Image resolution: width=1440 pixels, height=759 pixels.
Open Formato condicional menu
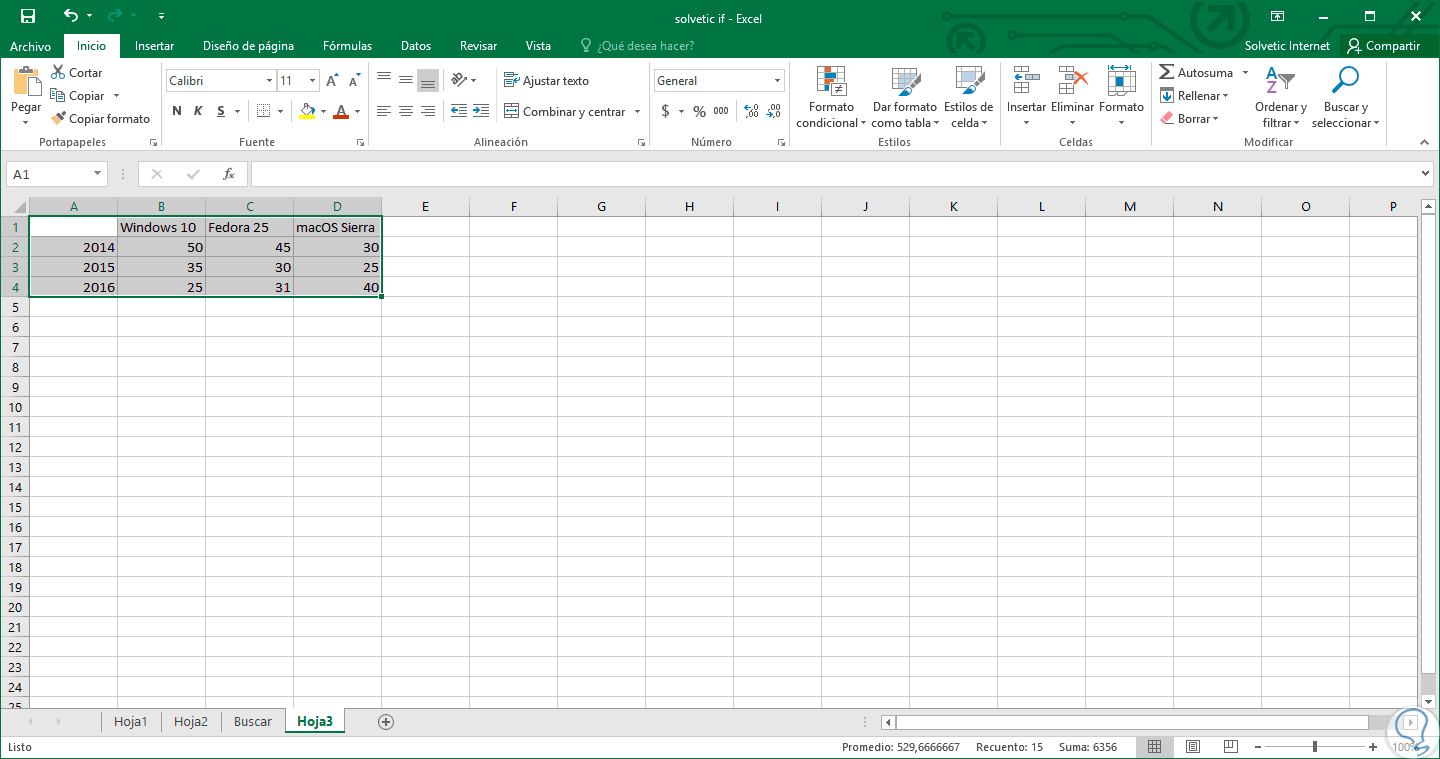coord(831,97)
